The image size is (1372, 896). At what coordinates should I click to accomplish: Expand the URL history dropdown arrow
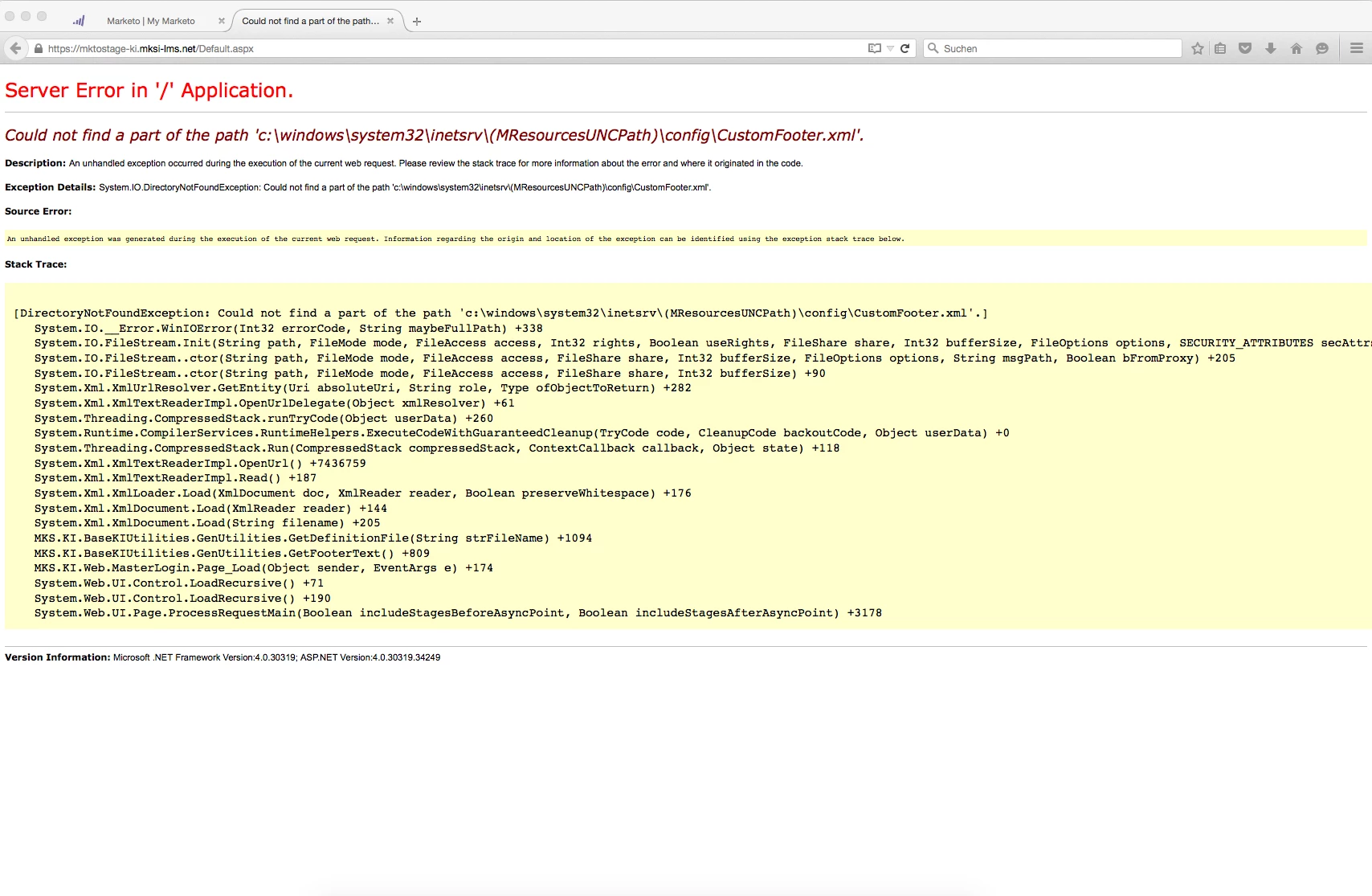[890, 48]
